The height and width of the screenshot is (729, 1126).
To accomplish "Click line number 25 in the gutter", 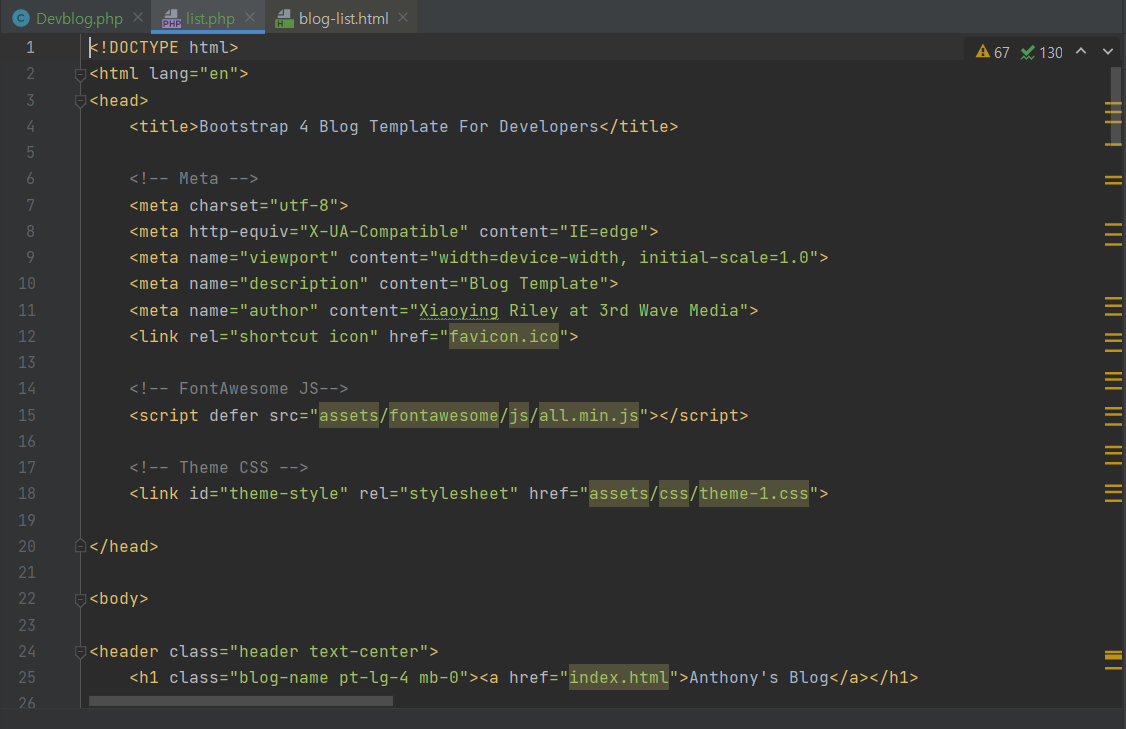I will point(27,677).
